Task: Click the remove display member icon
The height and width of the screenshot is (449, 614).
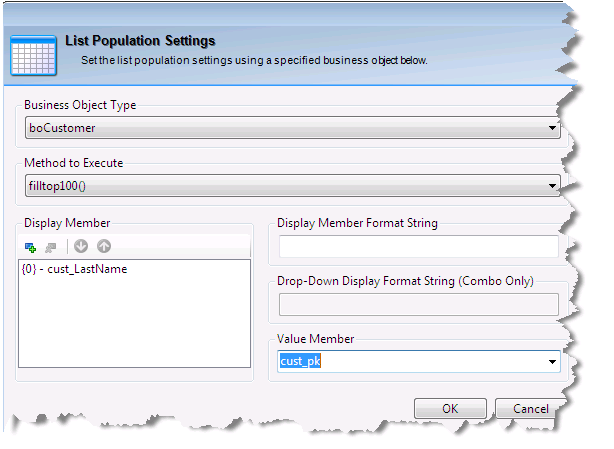Action: (50, 247)
